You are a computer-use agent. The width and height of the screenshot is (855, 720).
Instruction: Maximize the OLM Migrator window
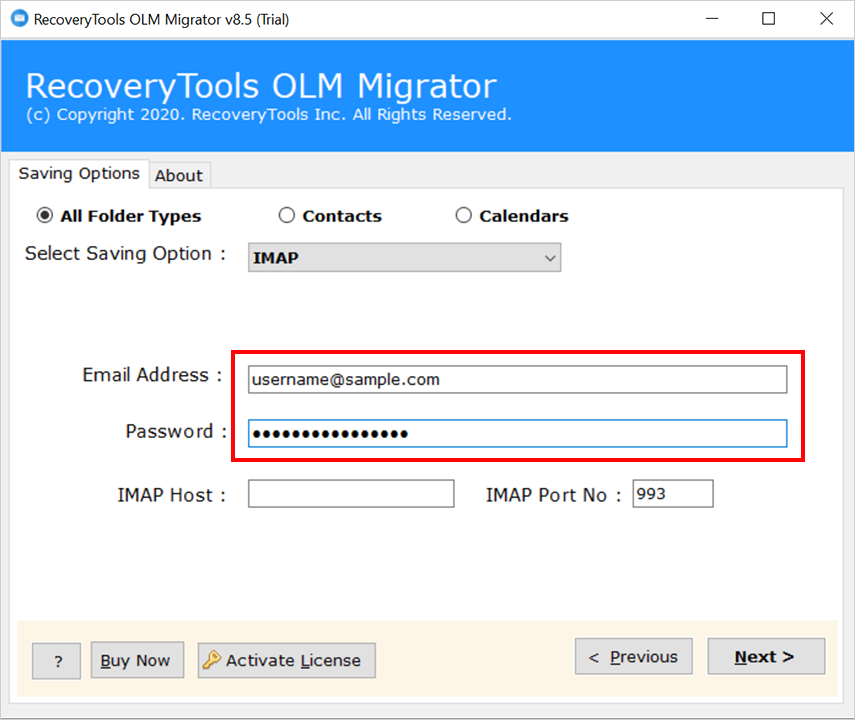[768, 19]
